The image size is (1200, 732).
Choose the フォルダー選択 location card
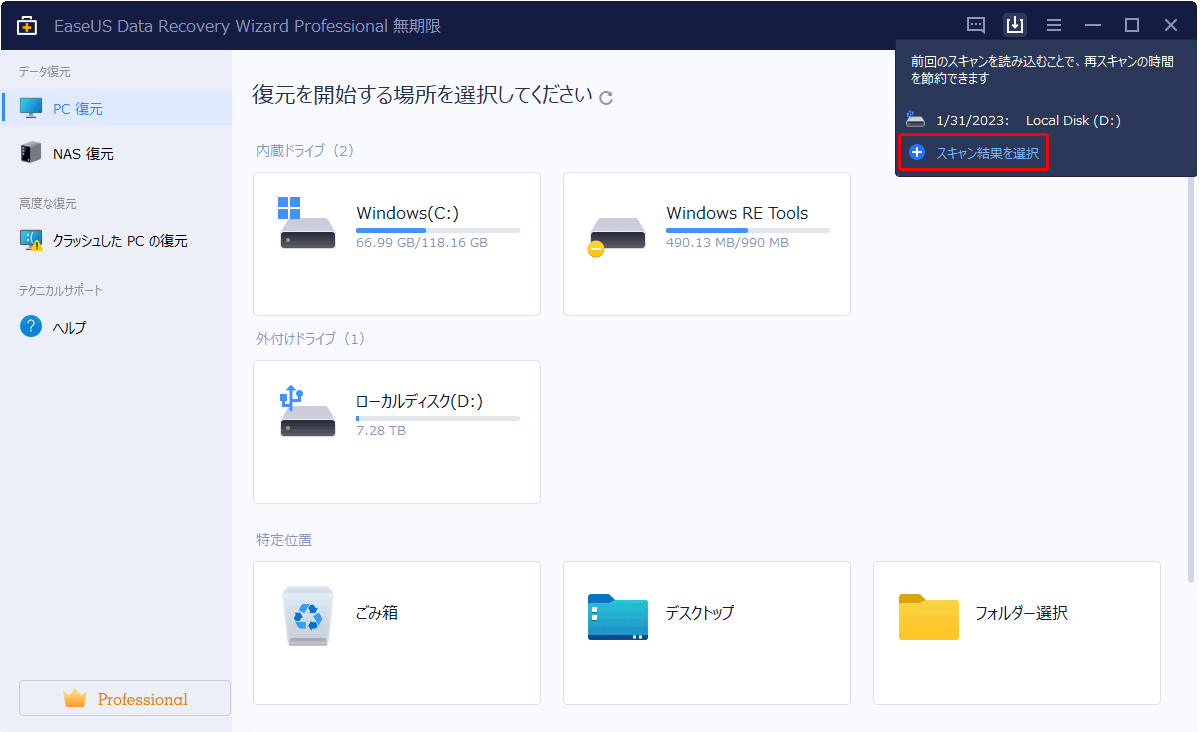[x=1017, y=633]
